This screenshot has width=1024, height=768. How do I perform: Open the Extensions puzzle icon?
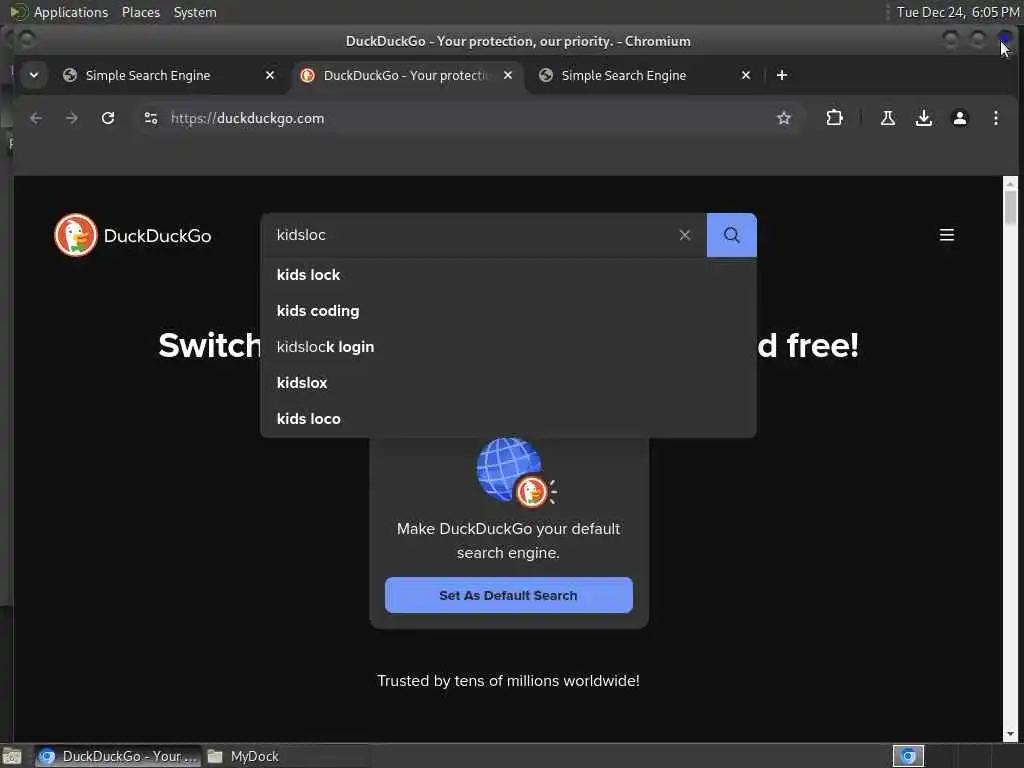tap(834, 118)
